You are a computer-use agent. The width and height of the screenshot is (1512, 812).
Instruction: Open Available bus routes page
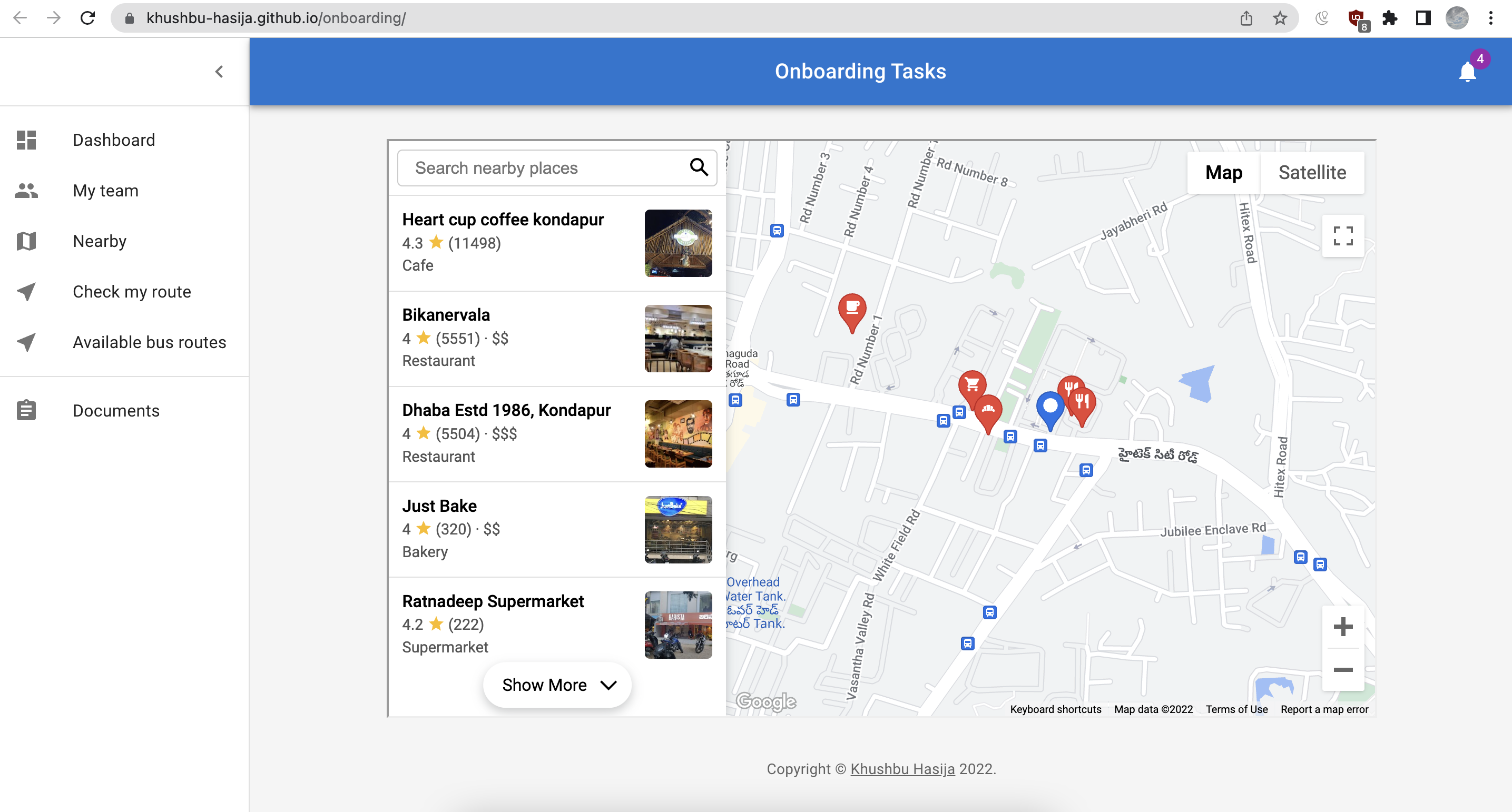click(x=149, y=342)
